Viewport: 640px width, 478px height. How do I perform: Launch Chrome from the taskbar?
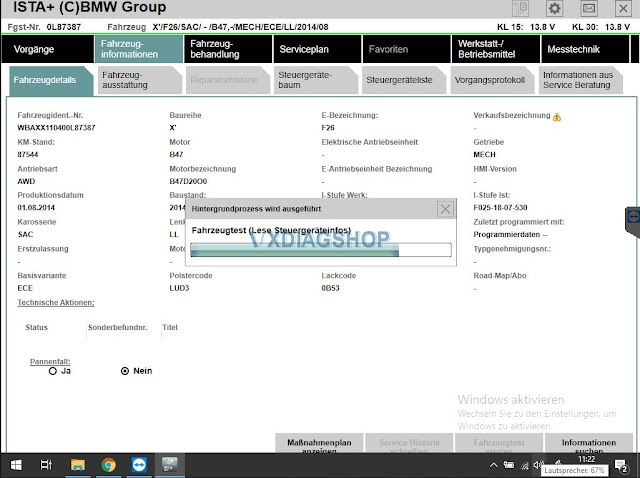click(x=109, y=465)
